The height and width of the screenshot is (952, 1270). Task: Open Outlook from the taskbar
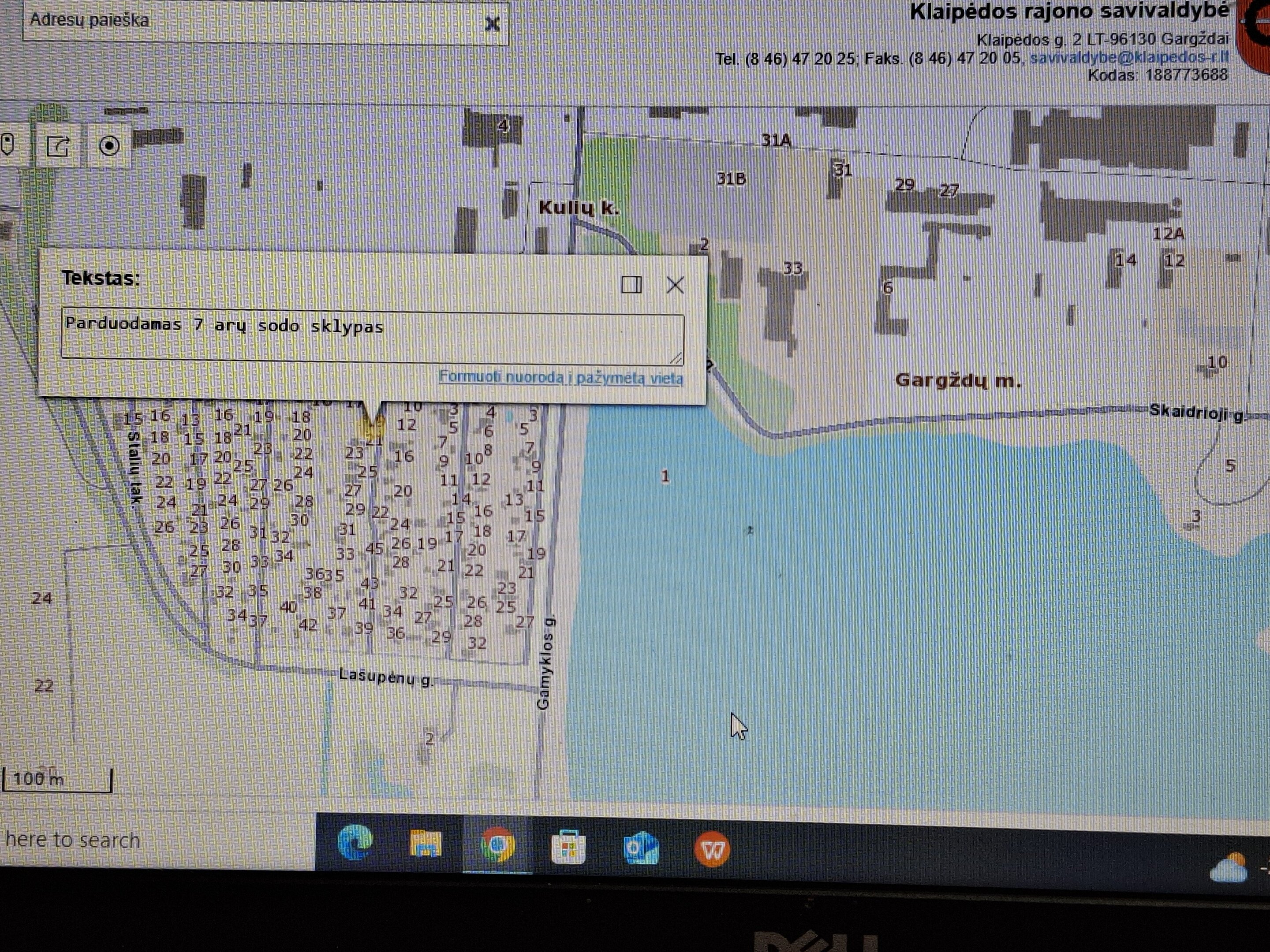pyautogui.click(x=640, y=848)
